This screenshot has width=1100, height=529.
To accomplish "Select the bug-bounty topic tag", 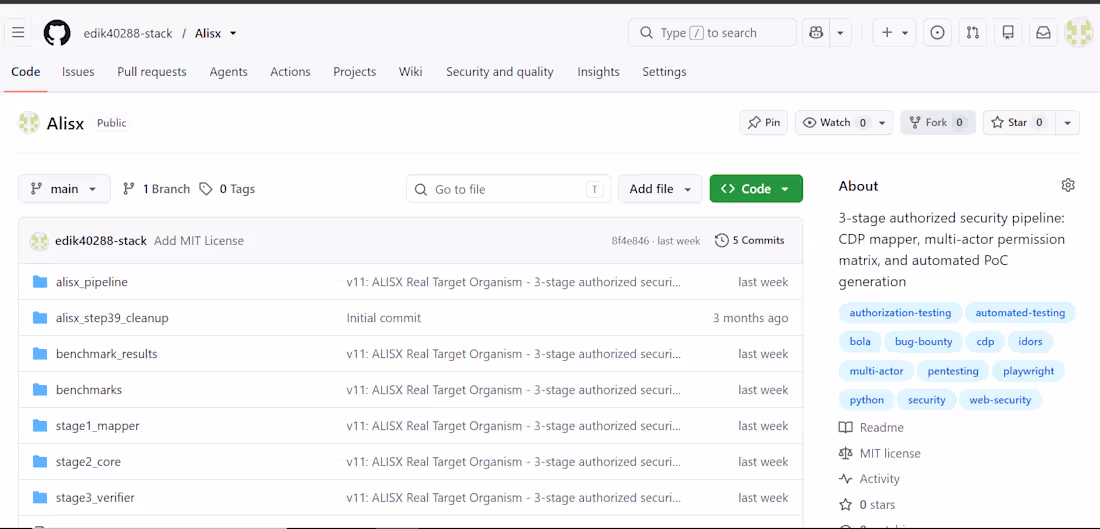I will (x=923, y=342).
